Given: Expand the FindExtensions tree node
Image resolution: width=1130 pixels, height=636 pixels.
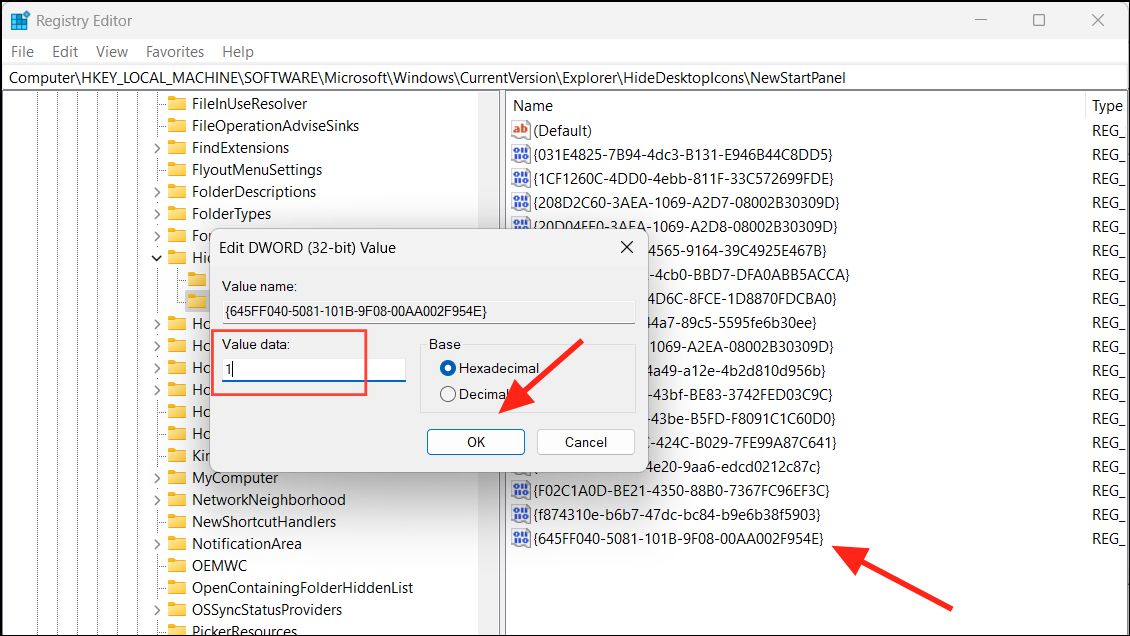Looking at the screenshot, I should pyautogui.click(x=156, y=147).
